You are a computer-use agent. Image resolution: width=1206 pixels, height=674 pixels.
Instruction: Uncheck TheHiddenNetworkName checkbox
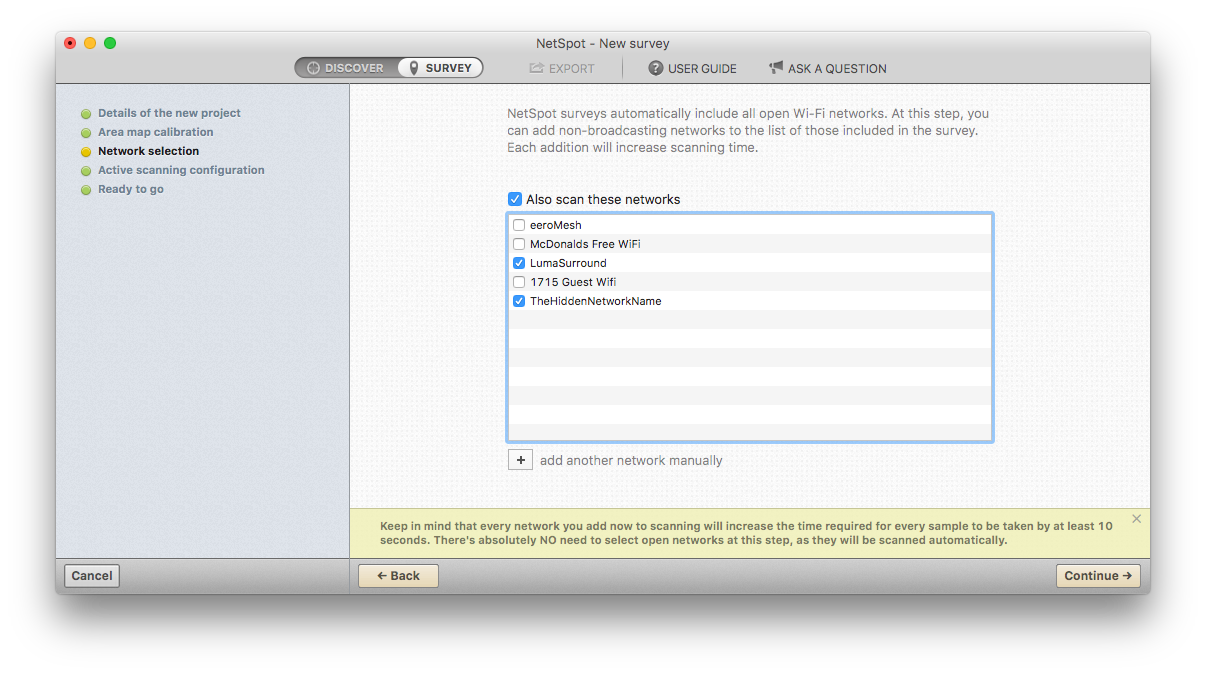coord(519,301)
